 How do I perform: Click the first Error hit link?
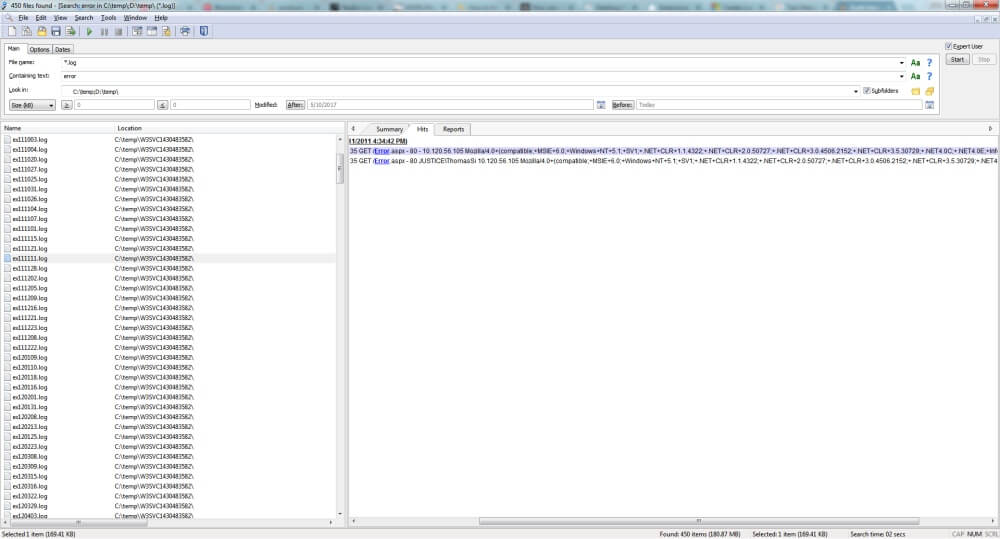pos(381,151)
